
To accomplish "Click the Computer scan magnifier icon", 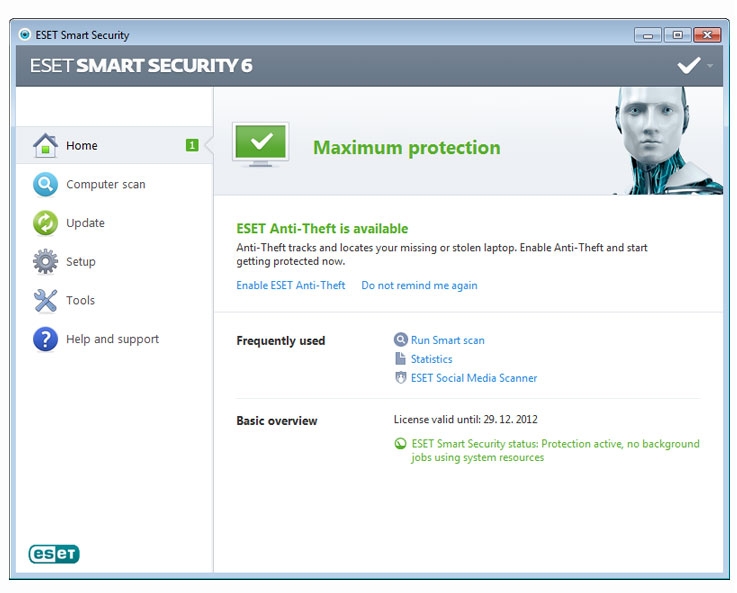I will pyautogui.click(x=46, y=184).
